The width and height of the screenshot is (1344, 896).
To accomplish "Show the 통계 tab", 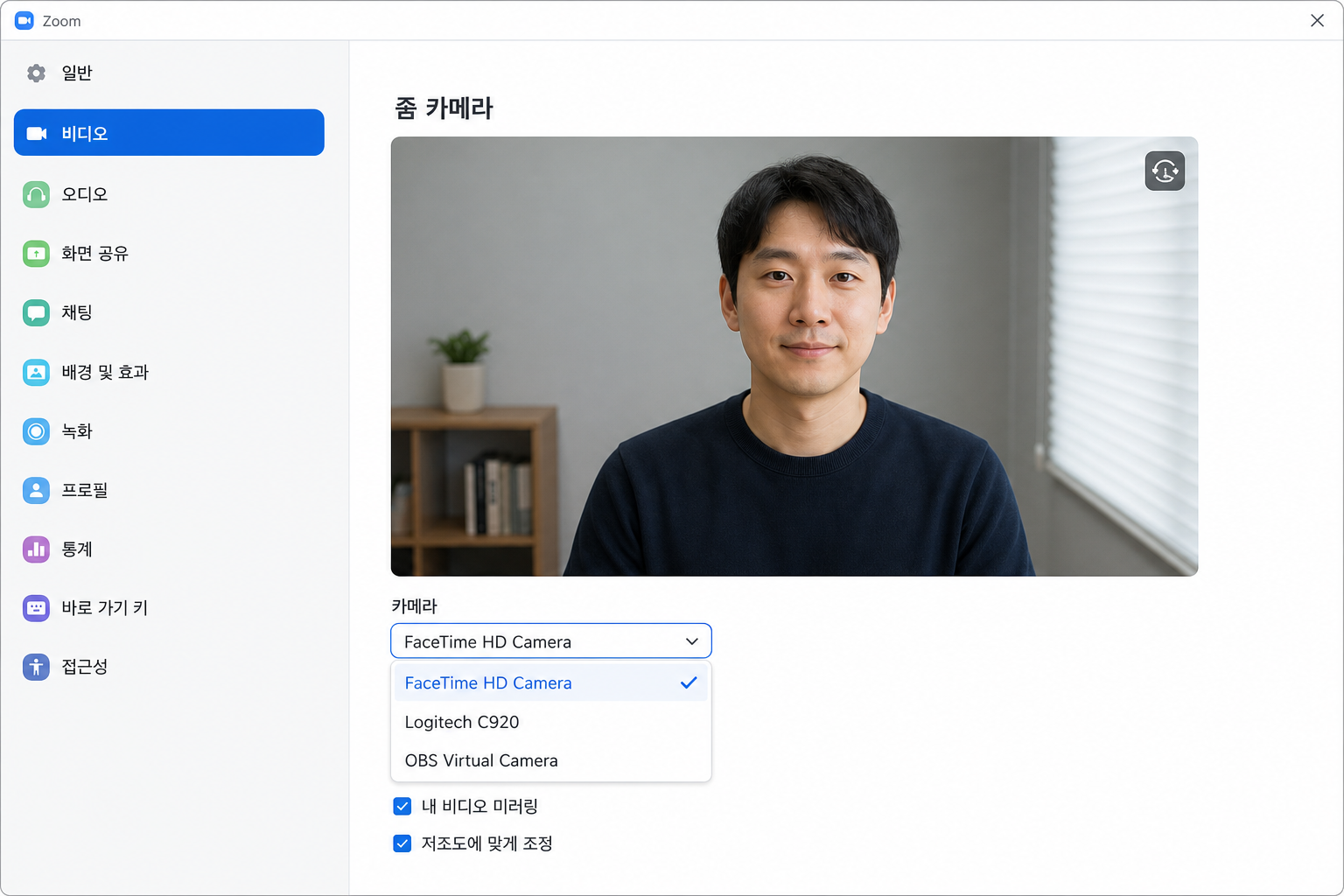I will [x=169, y=549].
